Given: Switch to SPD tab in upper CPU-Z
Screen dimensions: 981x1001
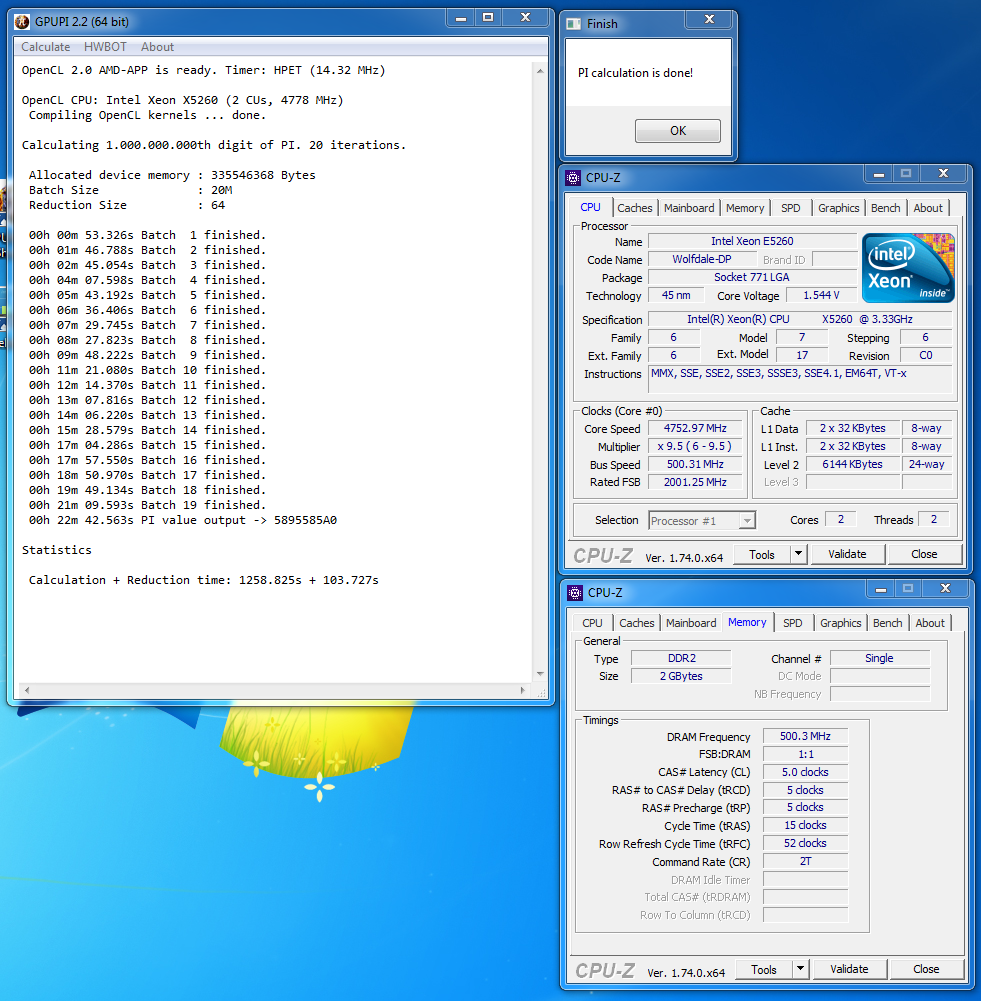Looking at the screenshot, I should [x=790, y=208].
